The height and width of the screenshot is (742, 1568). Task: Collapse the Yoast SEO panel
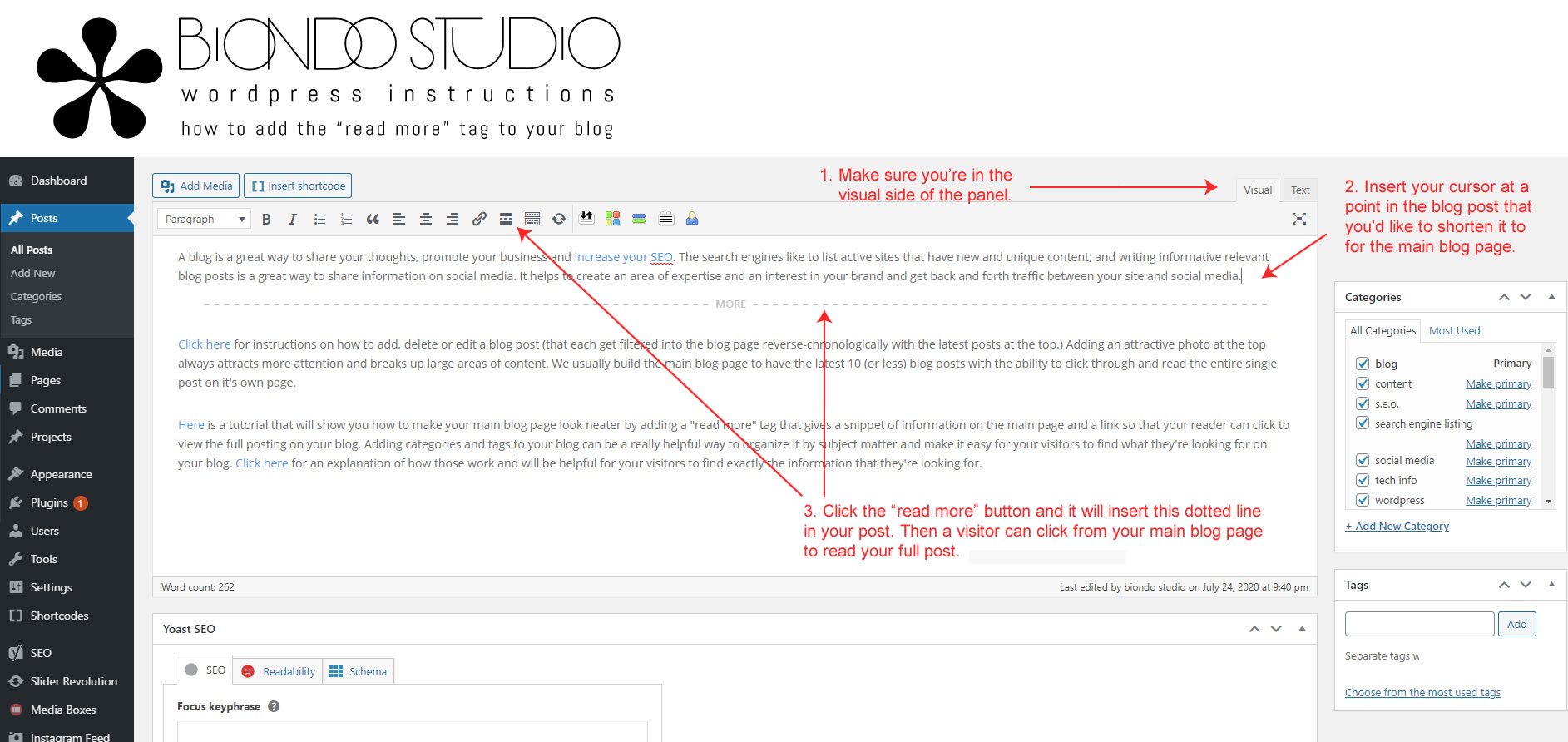pos(1302,629)
